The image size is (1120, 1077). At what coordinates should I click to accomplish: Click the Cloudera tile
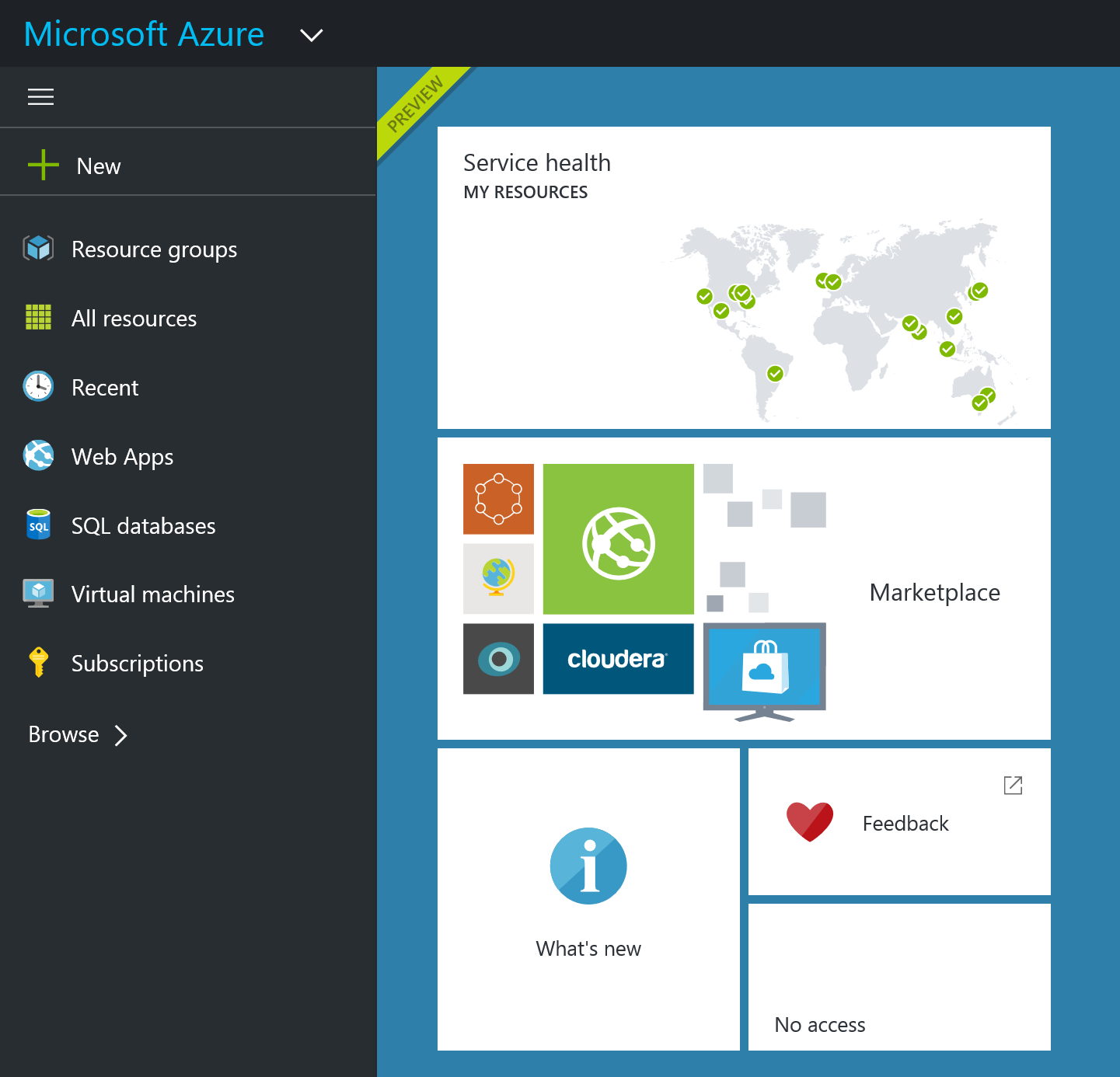tap(618, 659)
